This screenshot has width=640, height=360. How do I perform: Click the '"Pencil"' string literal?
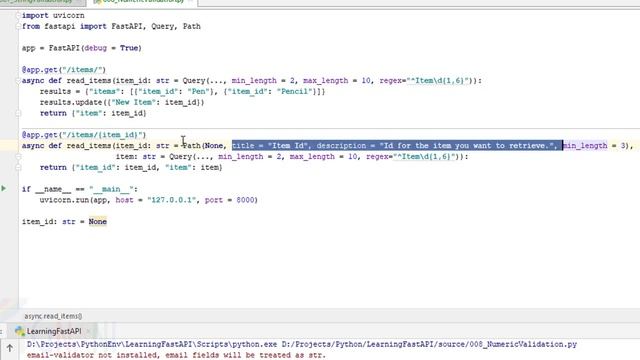pos(294,91)
